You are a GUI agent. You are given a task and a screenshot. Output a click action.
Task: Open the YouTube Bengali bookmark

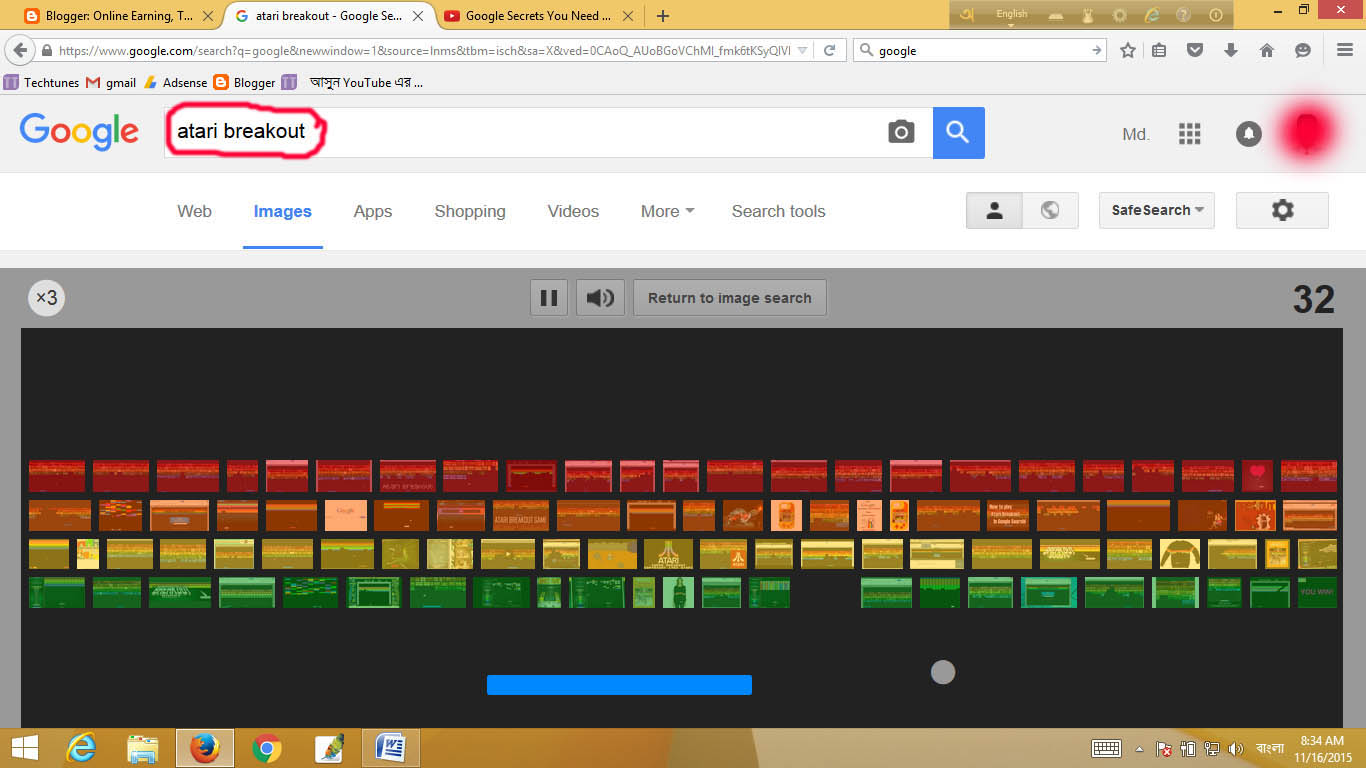point(352,83)
